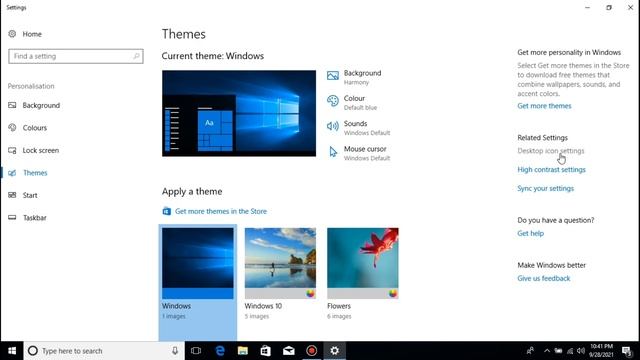640x360 pixels.
Task: Open the Windows Start menu
Action: (x=12, y=351)
